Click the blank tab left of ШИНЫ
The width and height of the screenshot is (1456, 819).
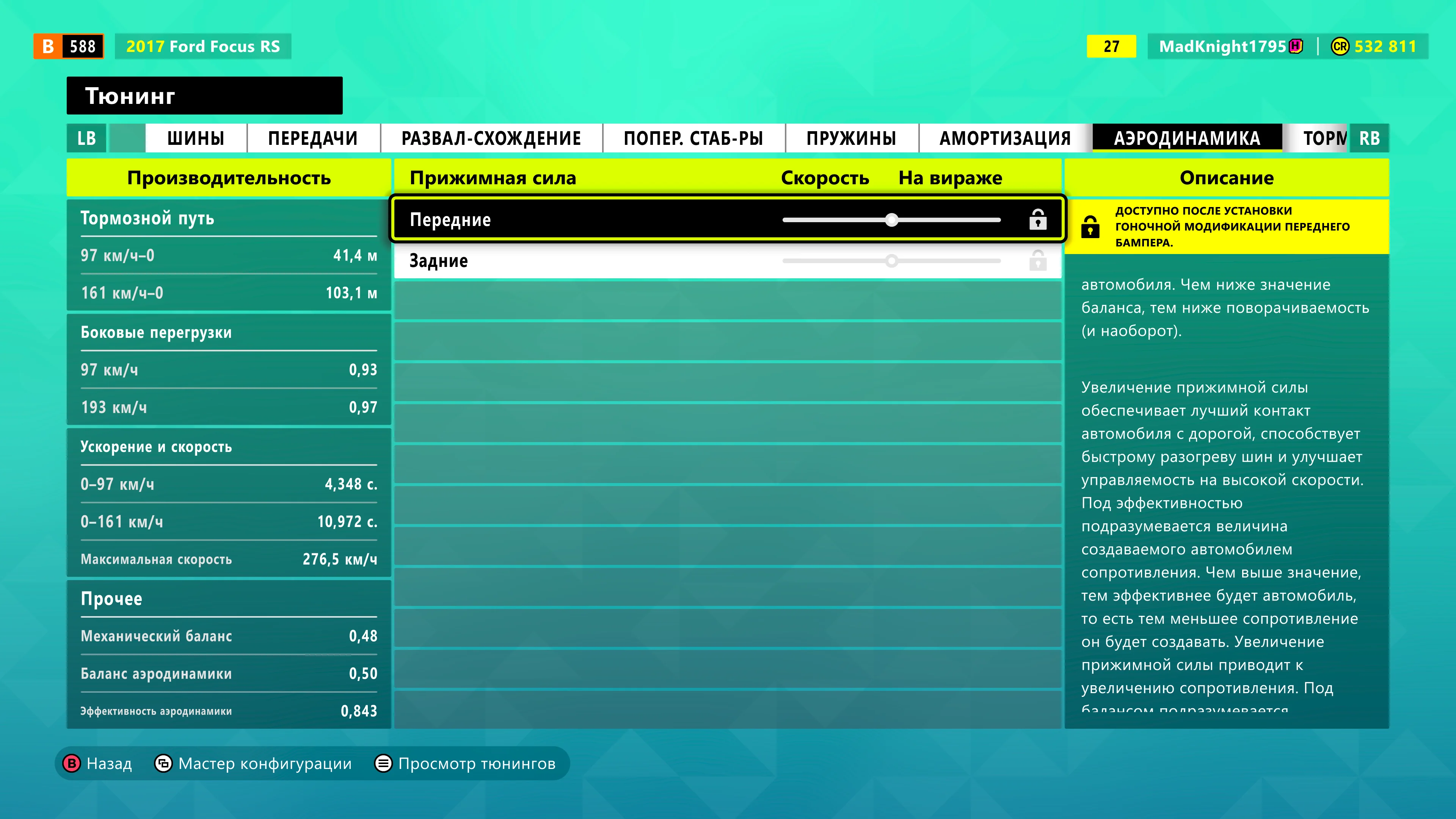[127, 138]
